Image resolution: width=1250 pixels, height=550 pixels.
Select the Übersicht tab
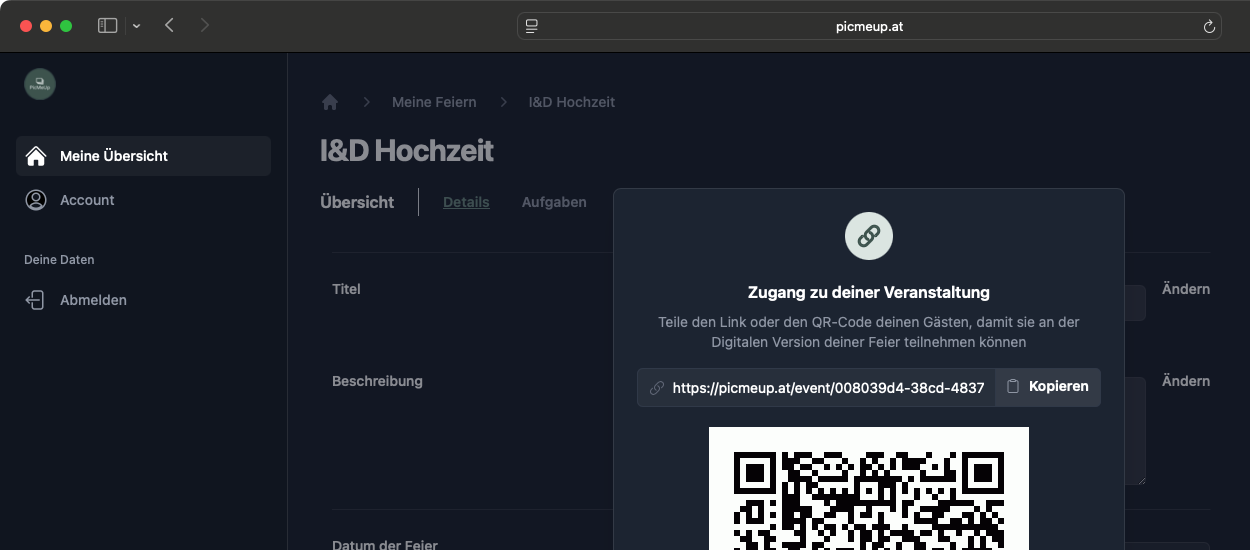click(x=357, y=202)
